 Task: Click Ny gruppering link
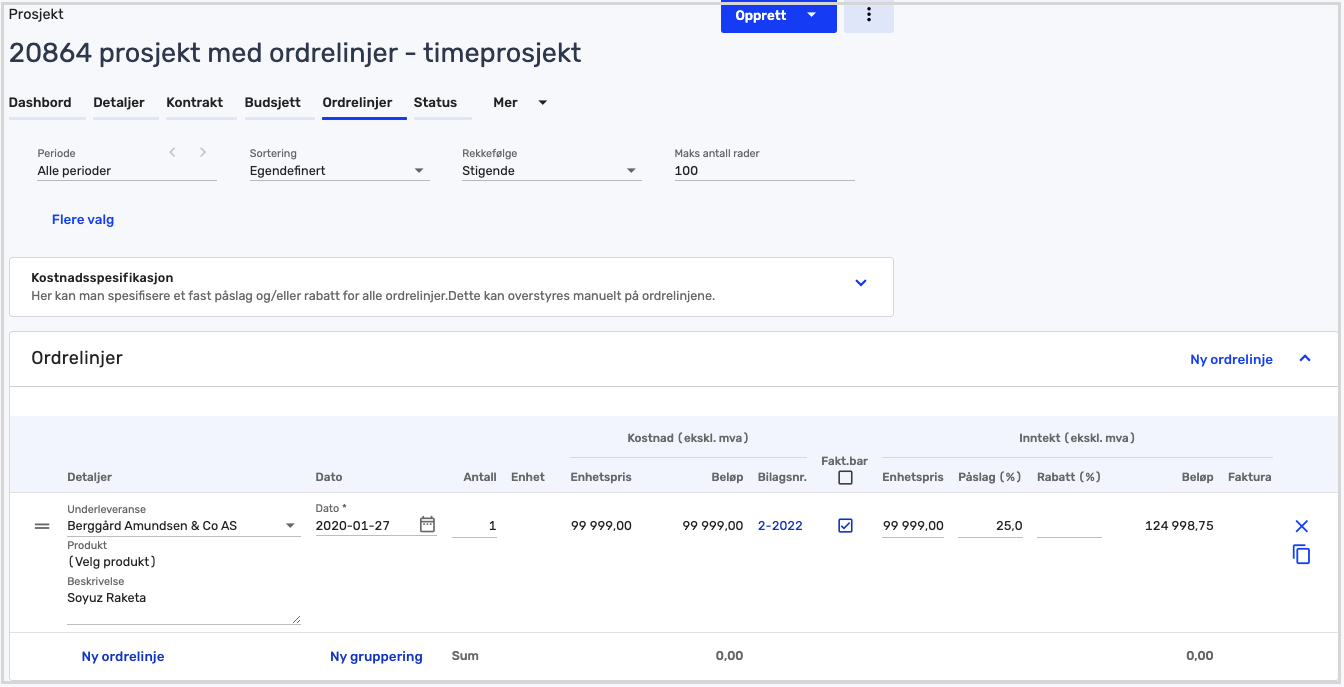pos(376,657)
